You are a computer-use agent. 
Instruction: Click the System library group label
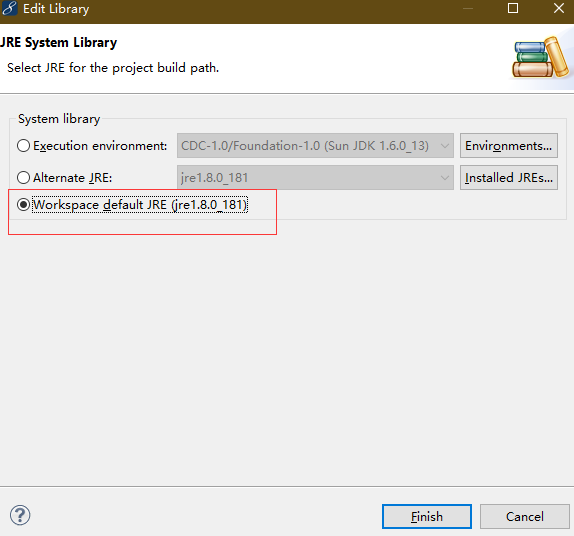click(59, 119)
